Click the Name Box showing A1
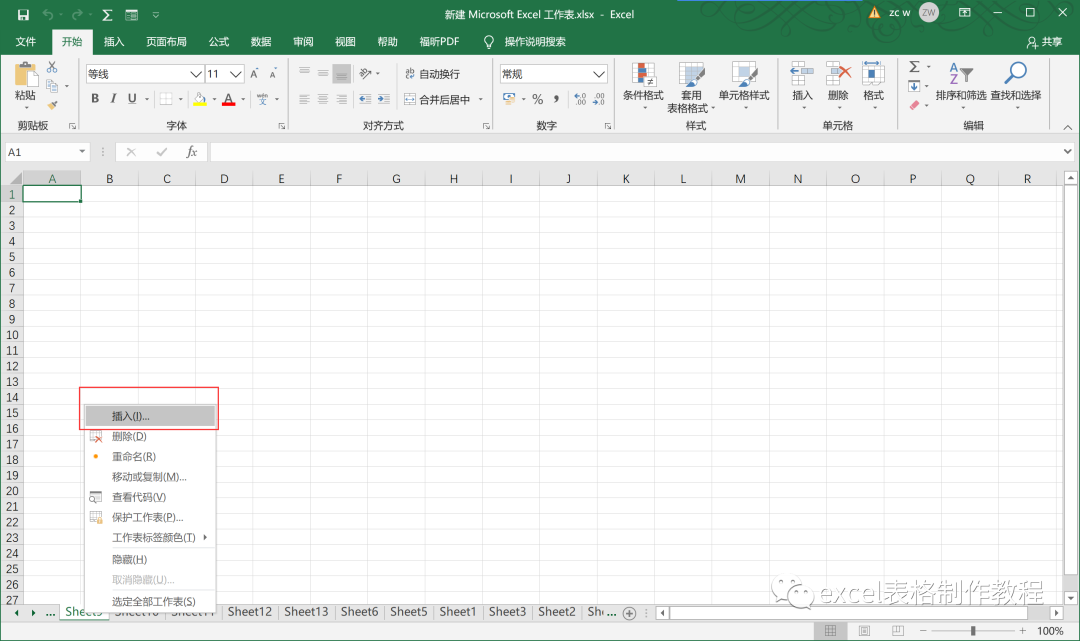This screenshot has height=641, width=1080. (46, 151)
